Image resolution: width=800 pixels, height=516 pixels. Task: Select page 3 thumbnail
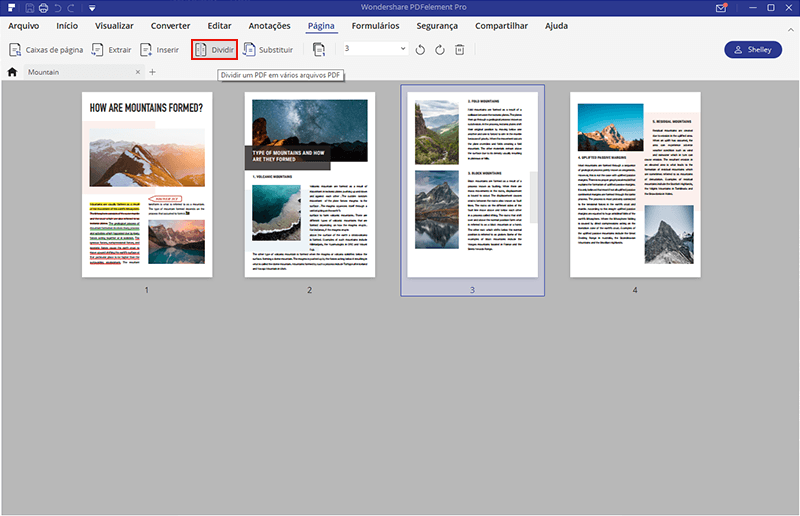[472, 185]
